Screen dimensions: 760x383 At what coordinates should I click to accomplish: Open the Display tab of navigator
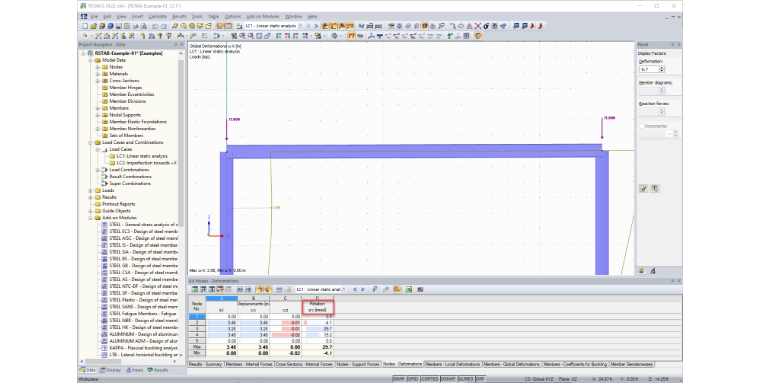point(111,370)
